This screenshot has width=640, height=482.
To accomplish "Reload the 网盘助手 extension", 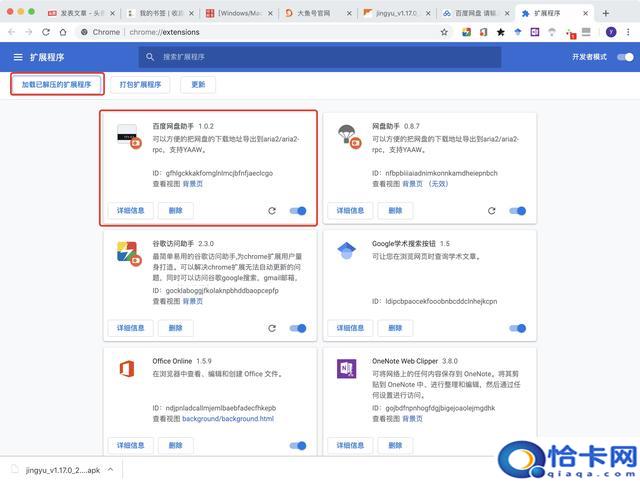I will click(x=491, y=211).
